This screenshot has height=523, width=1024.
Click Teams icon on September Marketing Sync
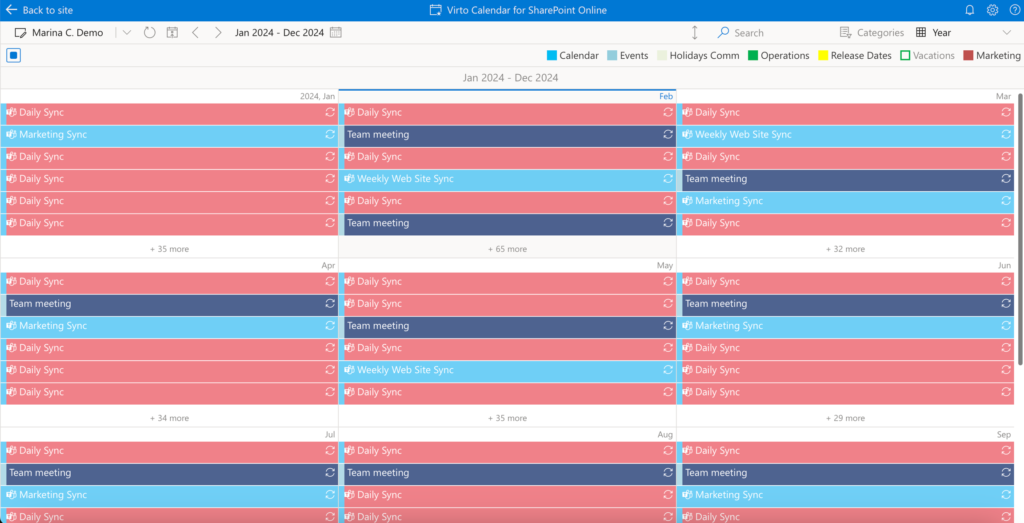(x=687, y=495)
